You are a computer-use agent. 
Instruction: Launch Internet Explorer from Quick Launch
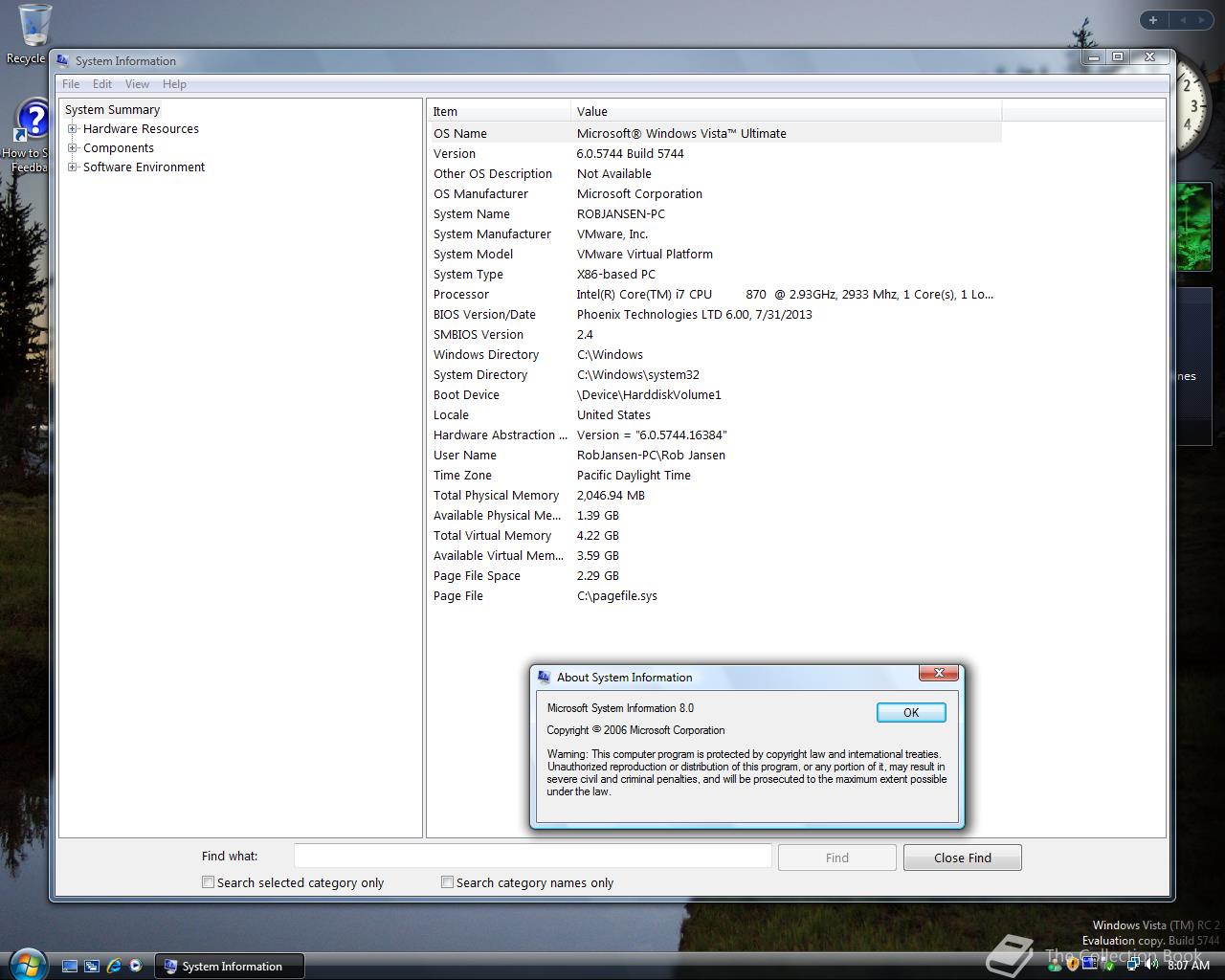tap(114, 966)
